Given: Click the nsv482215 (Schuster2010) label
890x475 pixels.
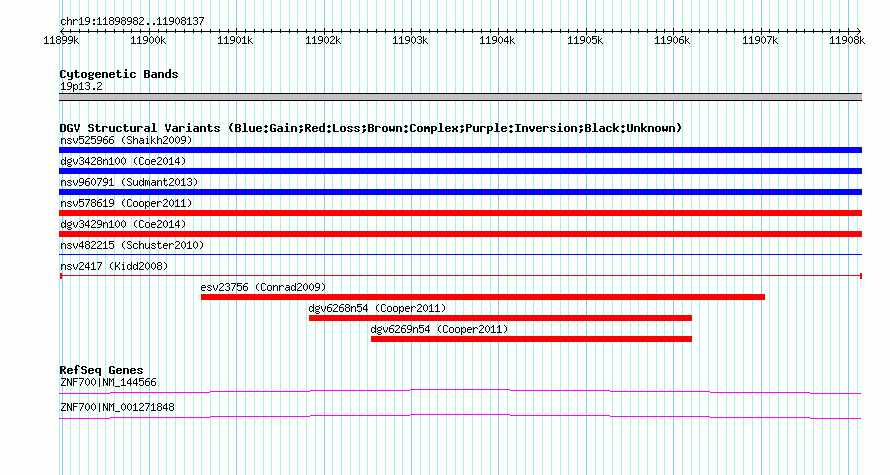Looking at the screenshot, I should coord(132,245).
